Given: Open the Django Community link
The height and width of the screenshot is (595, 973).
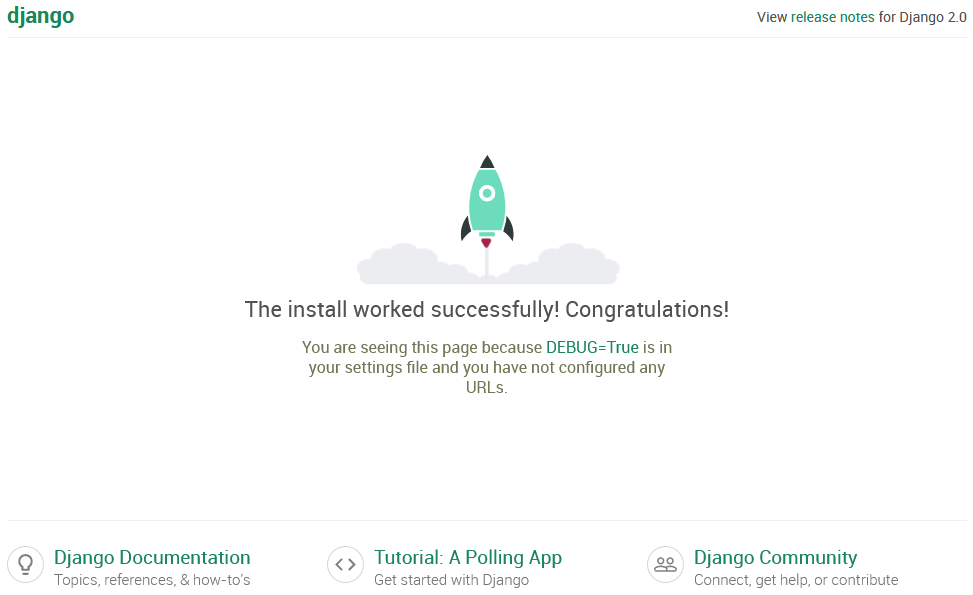Looking at the screenshot, I should tap(776, 558).
